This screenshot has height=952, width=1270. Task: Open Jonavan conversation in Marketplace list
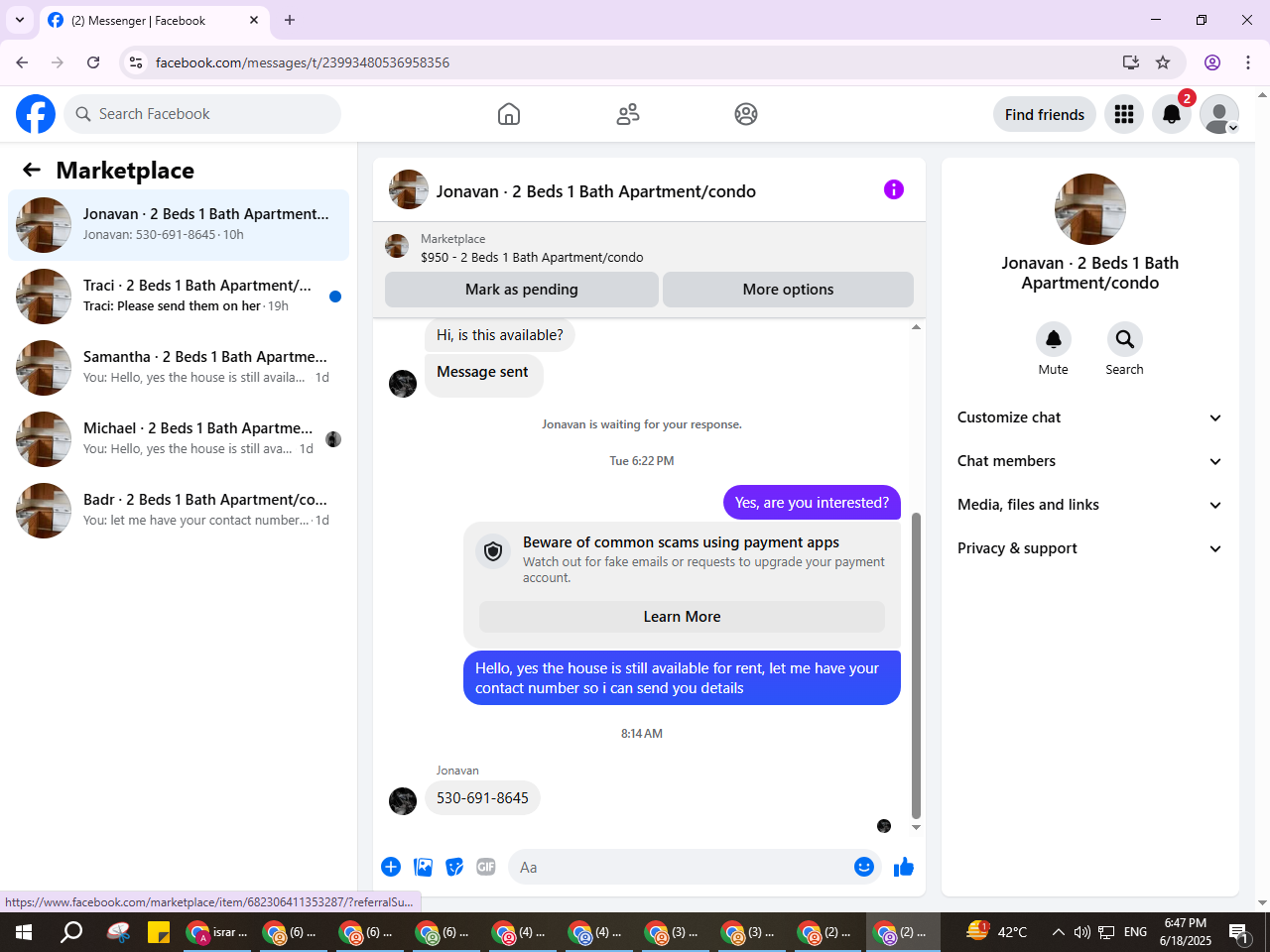pyautogui.click(x=179, y=225)
